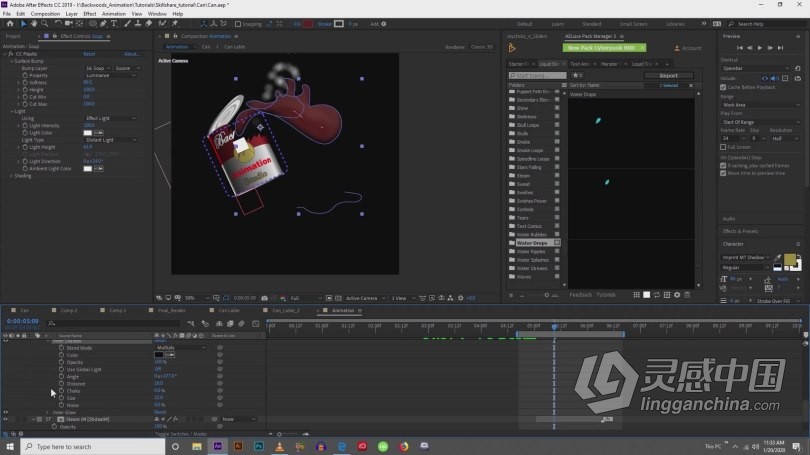The image size is (810, 455).
Task: Choose the Ellipse shape tool
Action: pyautogui.click(x=92, y=24)
